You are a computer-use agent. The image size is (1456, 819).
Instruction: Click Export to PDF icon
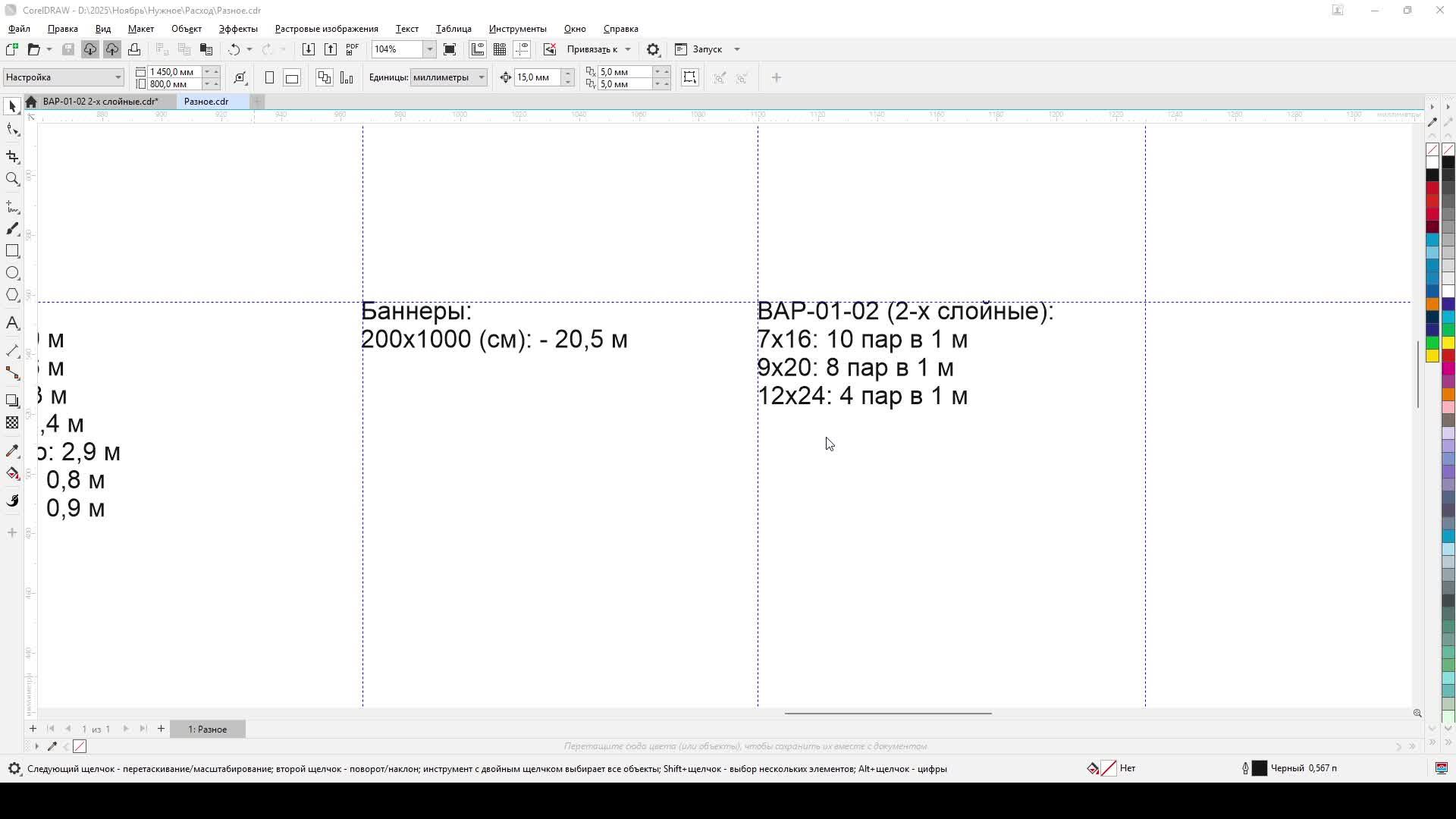pyautogui.click(x=353, y=49)
